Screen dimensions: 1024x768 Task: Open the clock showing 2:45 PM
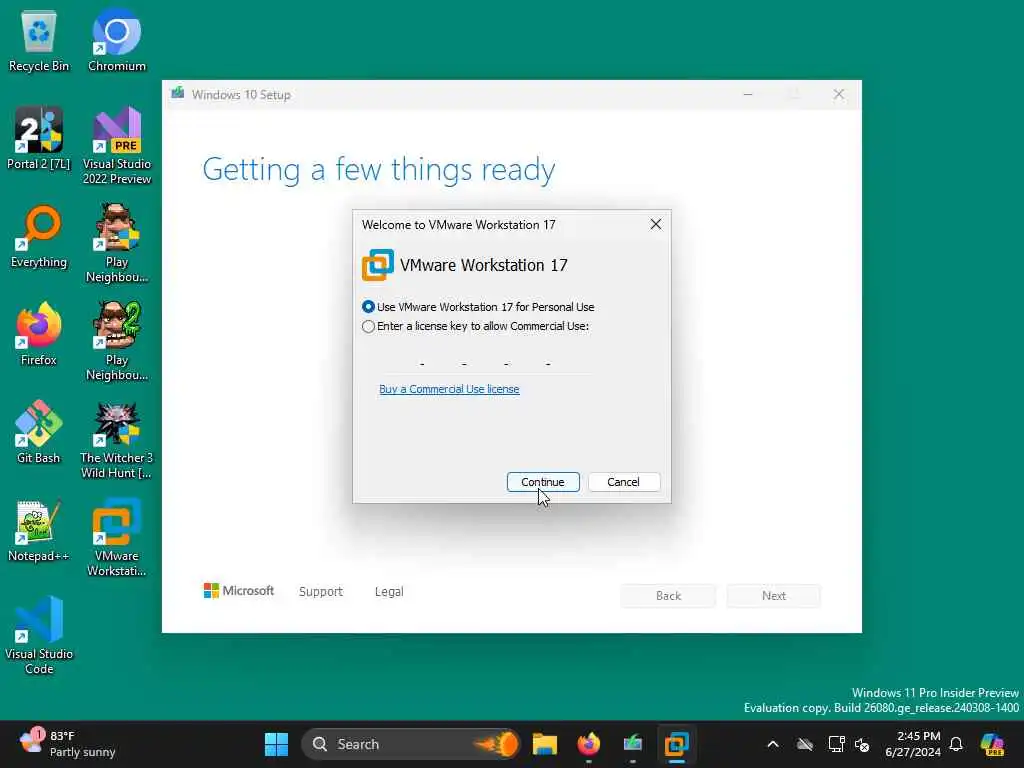pyautogui.click(x=912, y=744)
